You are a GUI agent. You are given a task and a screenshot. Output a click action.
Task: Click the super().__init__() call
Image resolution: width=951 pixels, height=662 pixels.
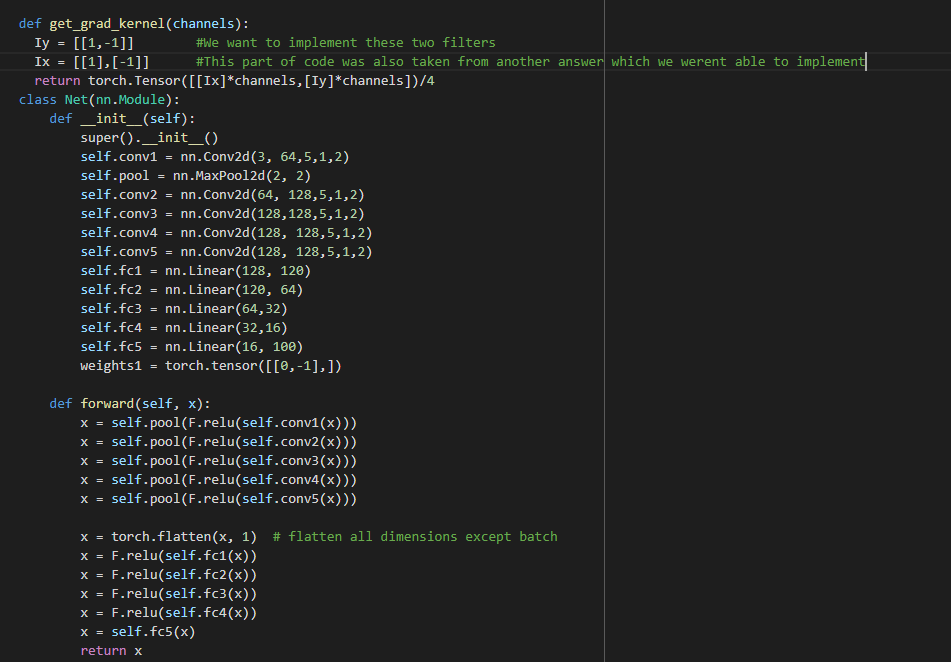149,138
